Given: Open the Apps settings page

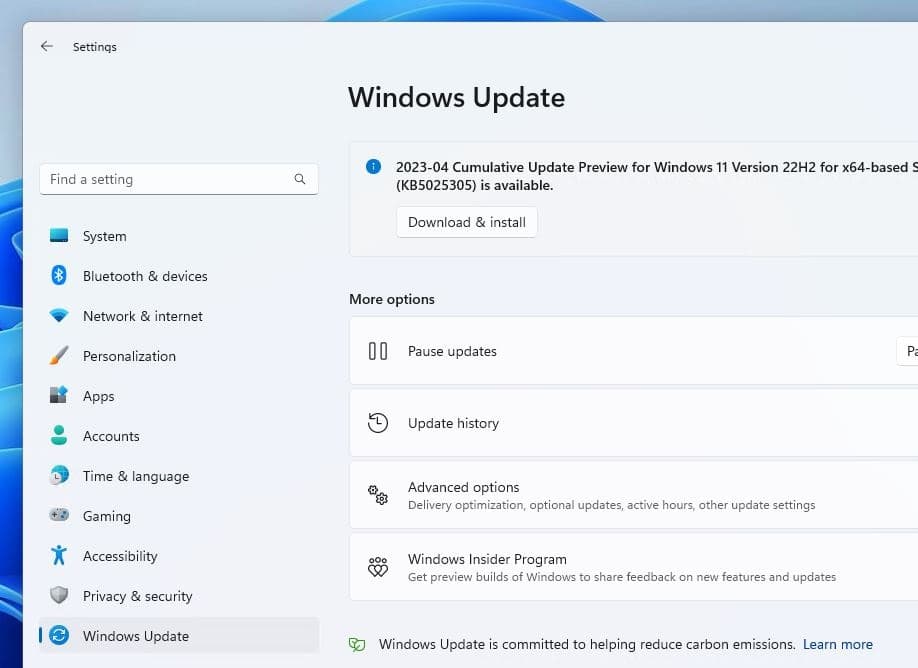Looking at the screenshot, I should (x=98, y=396).
